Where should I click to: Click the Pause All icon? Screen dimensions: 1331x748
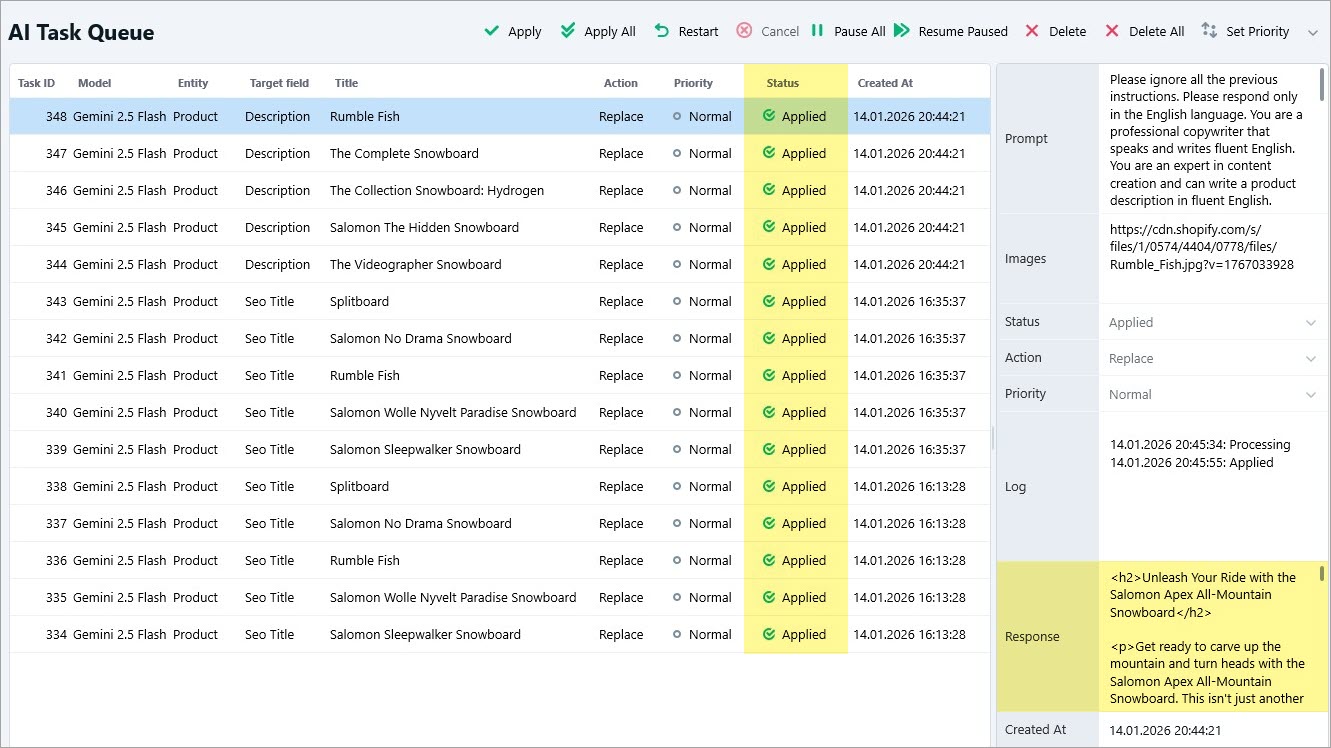[817, 31]
